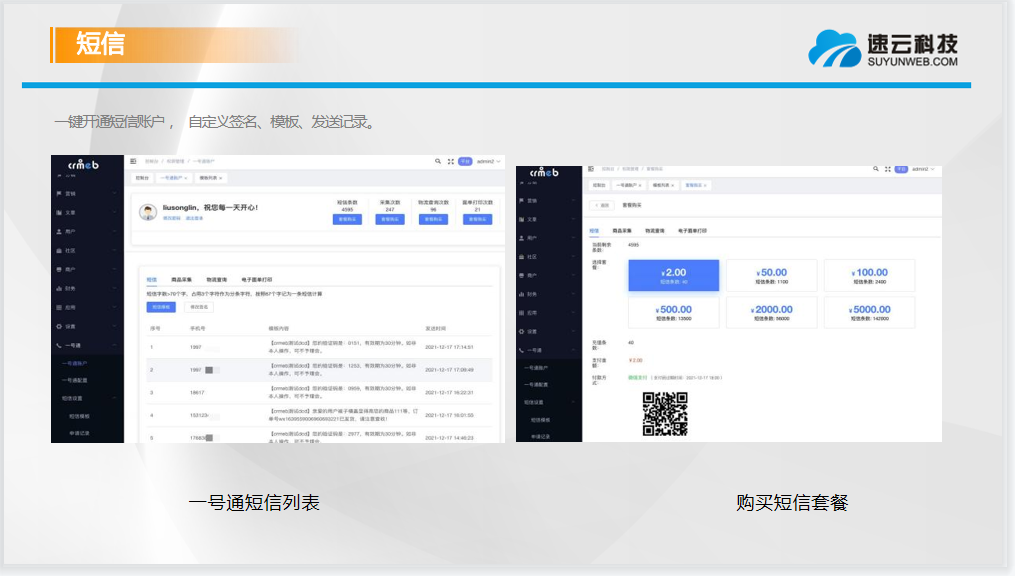Click the sidebar collapse icon beside the SMS list breadcrumb

(x=134, y=161)
